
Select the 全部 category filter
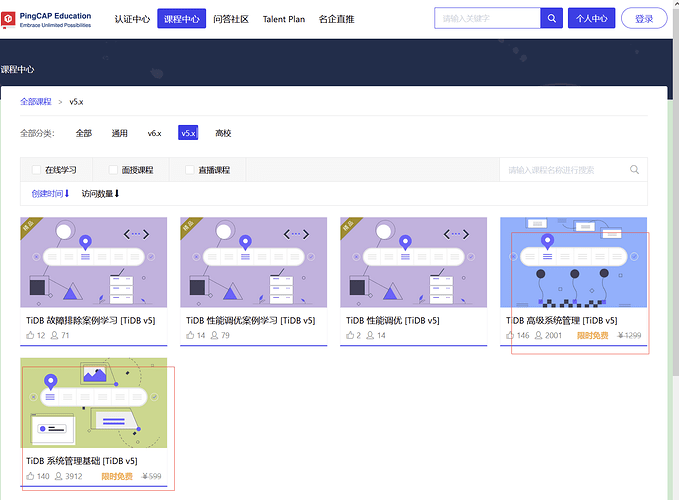pos(84,133)
